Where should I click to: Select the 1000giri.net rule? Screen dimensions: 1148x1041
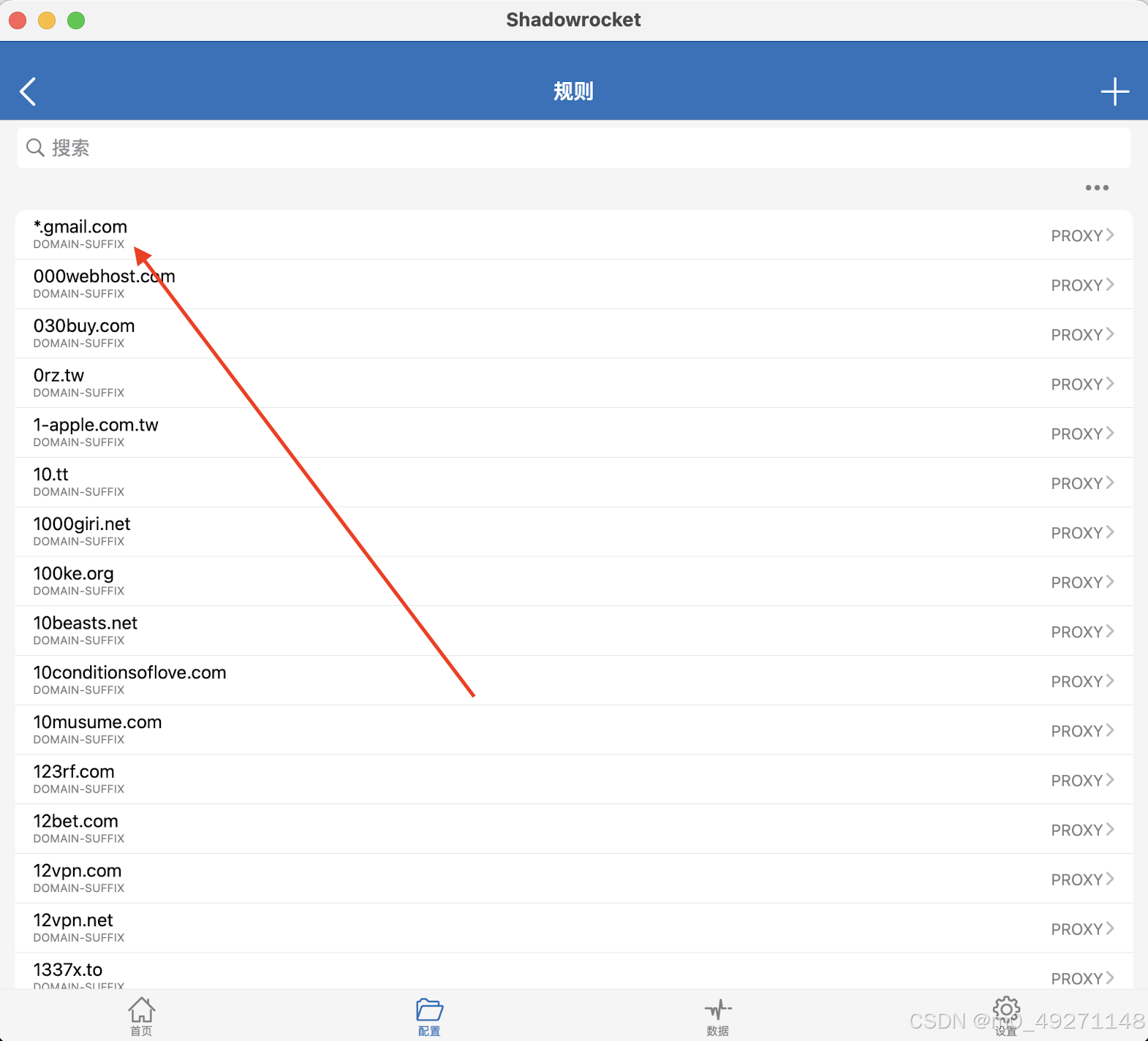pos(574,532)
